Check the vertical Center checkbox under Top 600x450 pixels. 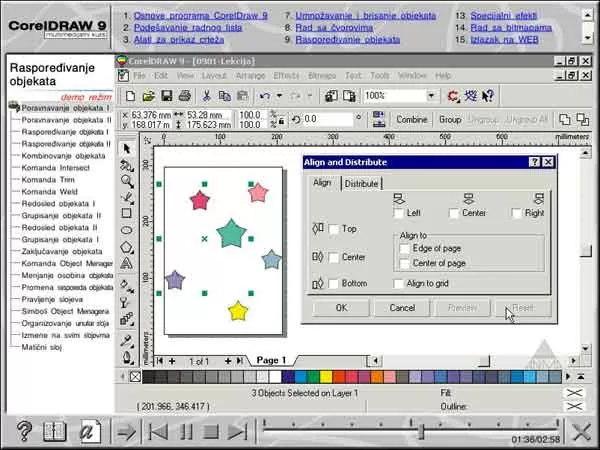pyautogui.click(x=334, y=258)
